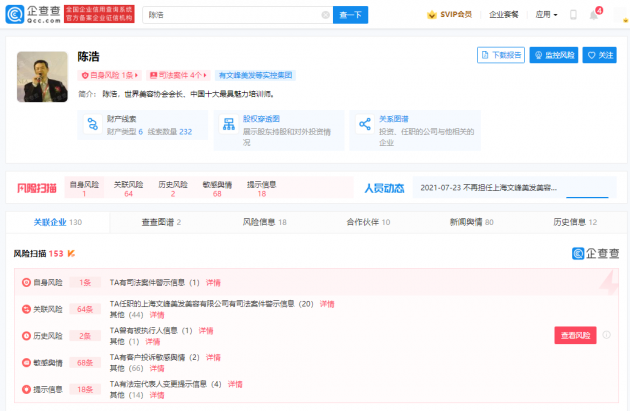Viewport: 630px width, 411px height.
Task: Open notifications bell icon
Action: (x=594, y=15)
